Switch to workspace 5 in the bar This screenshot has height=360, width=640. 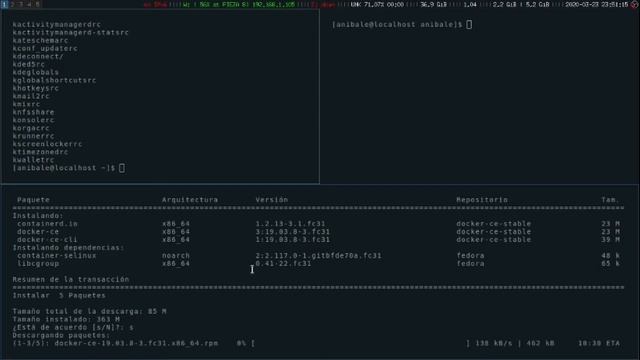[37, 4]
